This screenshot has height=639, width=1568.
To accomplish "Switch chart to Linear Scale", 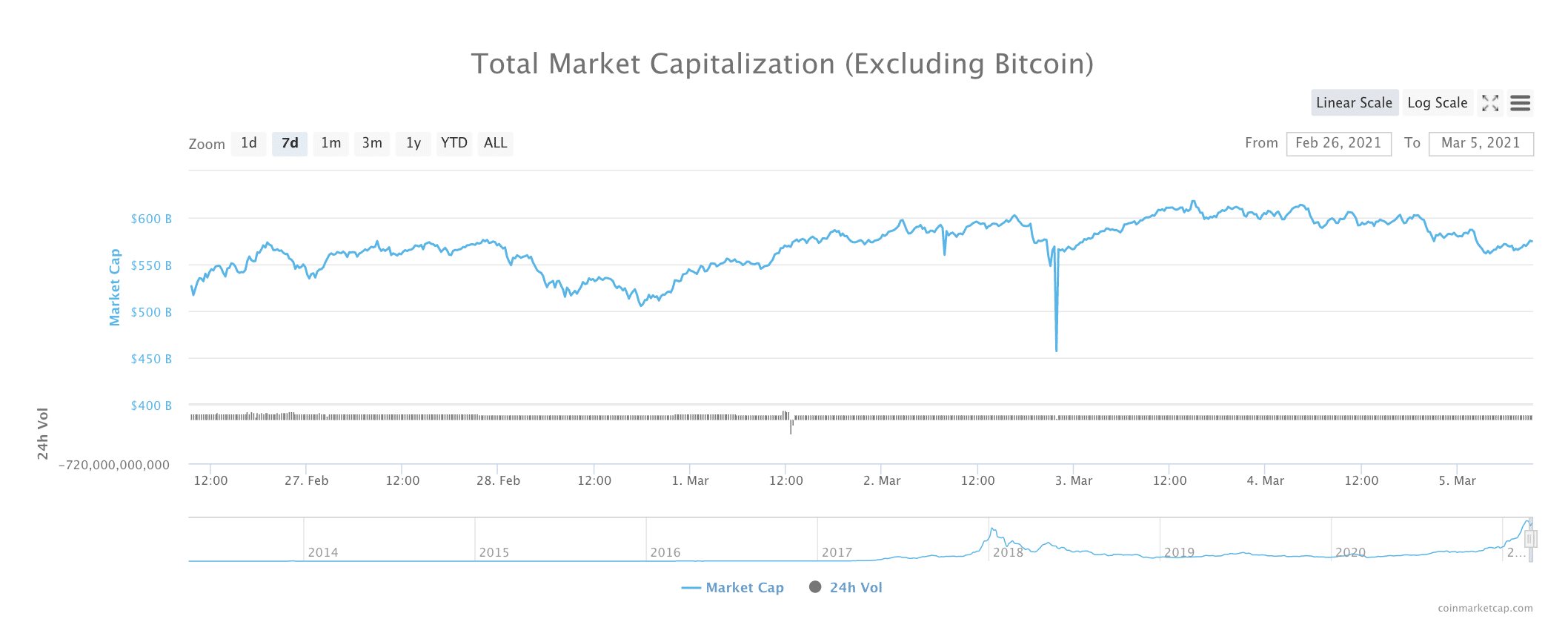I will (x=1354, y=103).
